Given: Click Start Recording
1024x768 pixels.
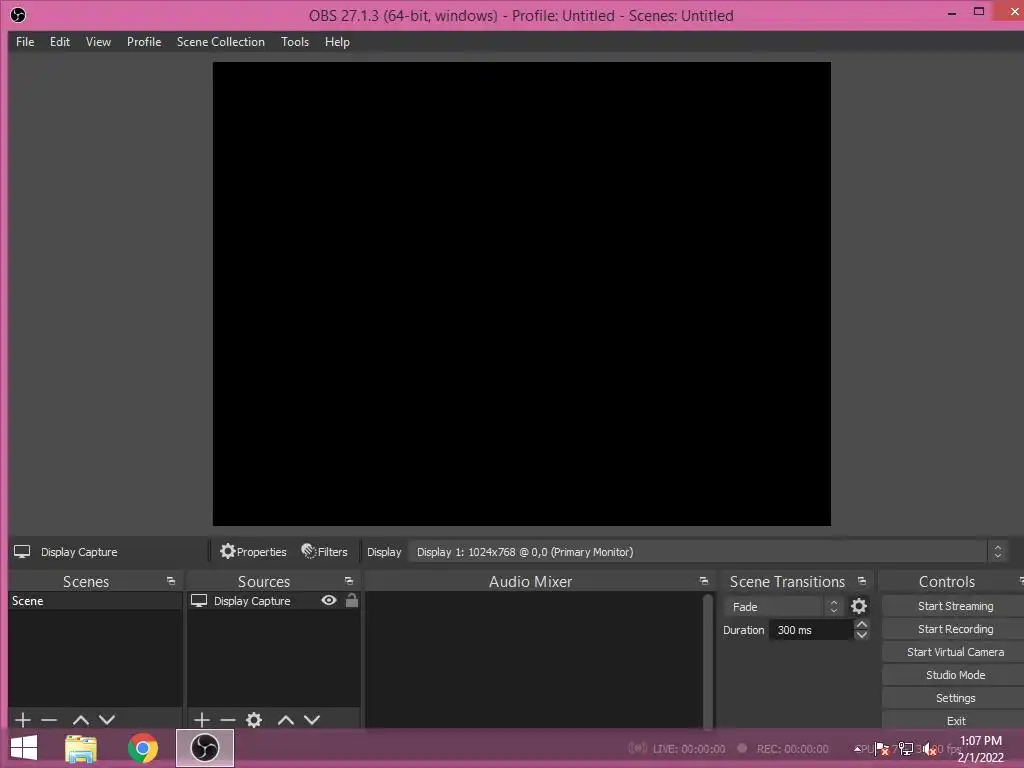Looking at the screenshot, I should [955, 629].
